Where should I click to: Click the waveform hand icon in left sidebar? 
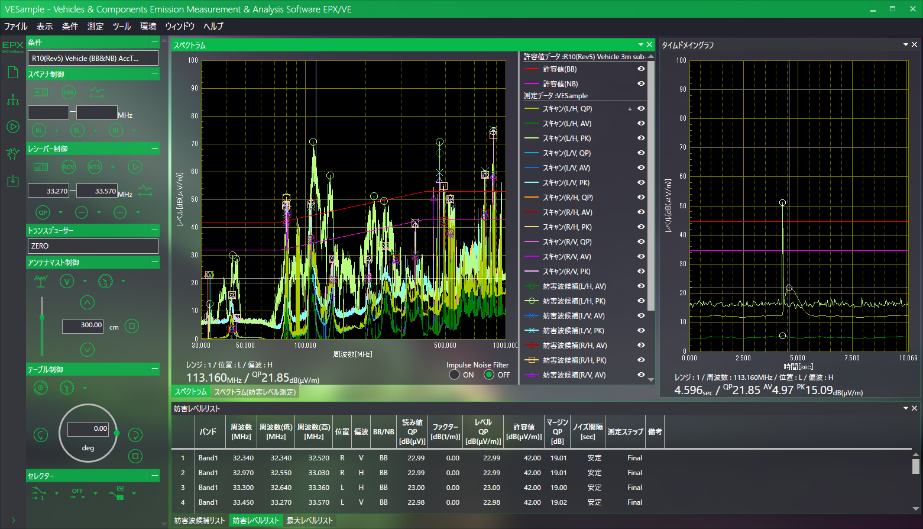coord(12,153)
